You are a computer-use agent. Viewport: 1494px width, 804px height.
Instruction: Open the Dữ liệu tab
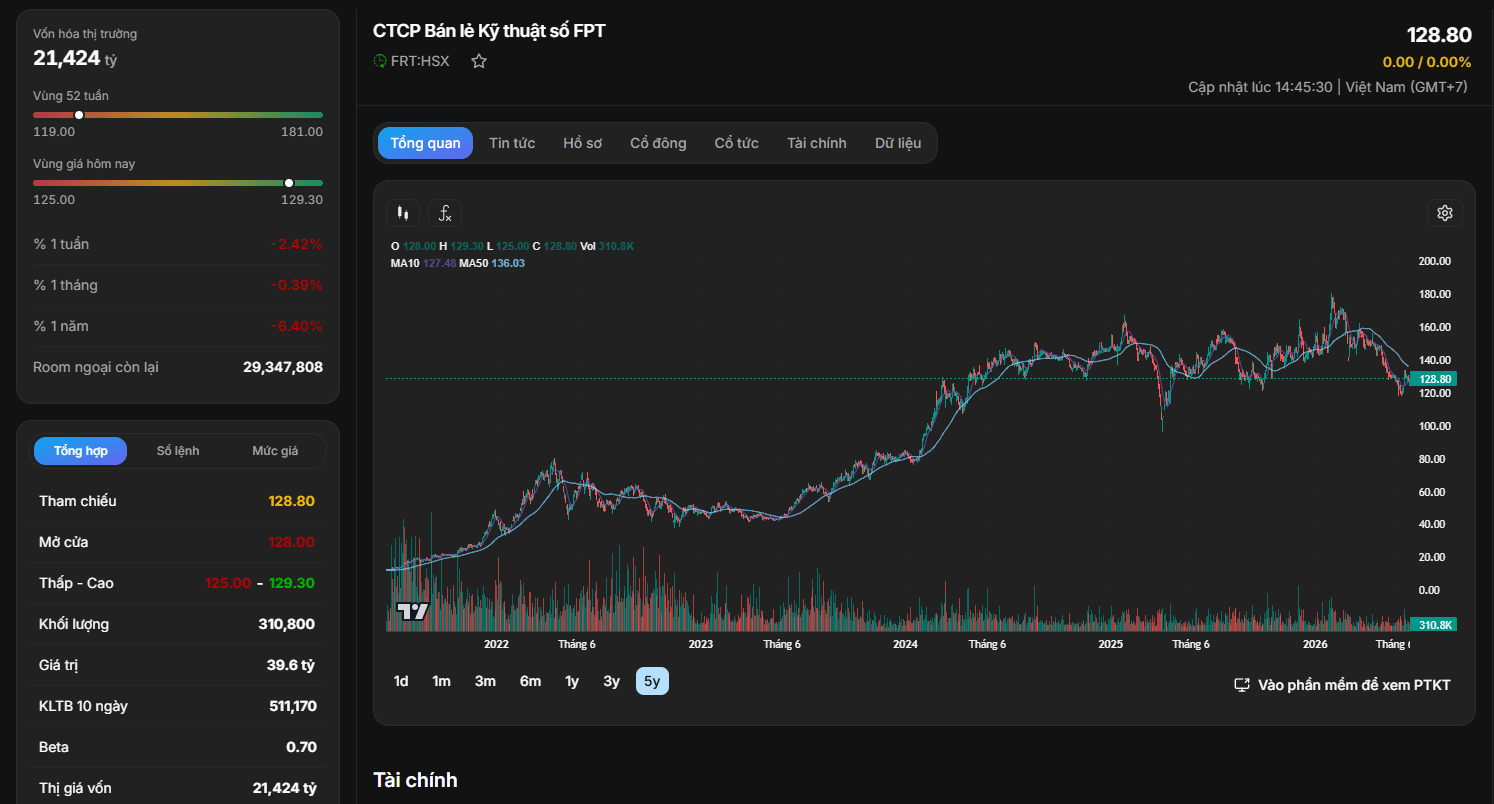point(898,143)
